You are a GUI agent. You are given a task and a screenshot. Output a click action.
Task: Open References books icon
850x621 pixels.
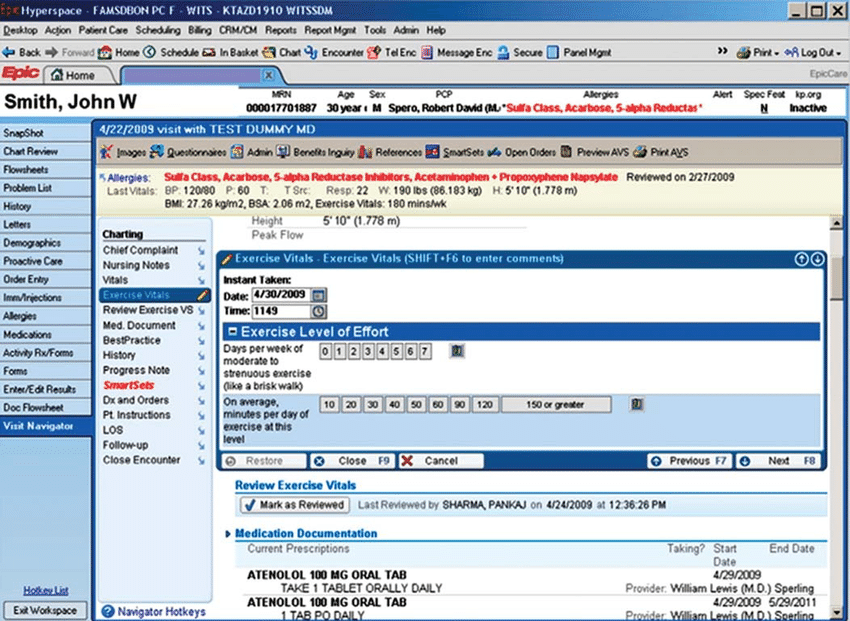click(365, 152)
